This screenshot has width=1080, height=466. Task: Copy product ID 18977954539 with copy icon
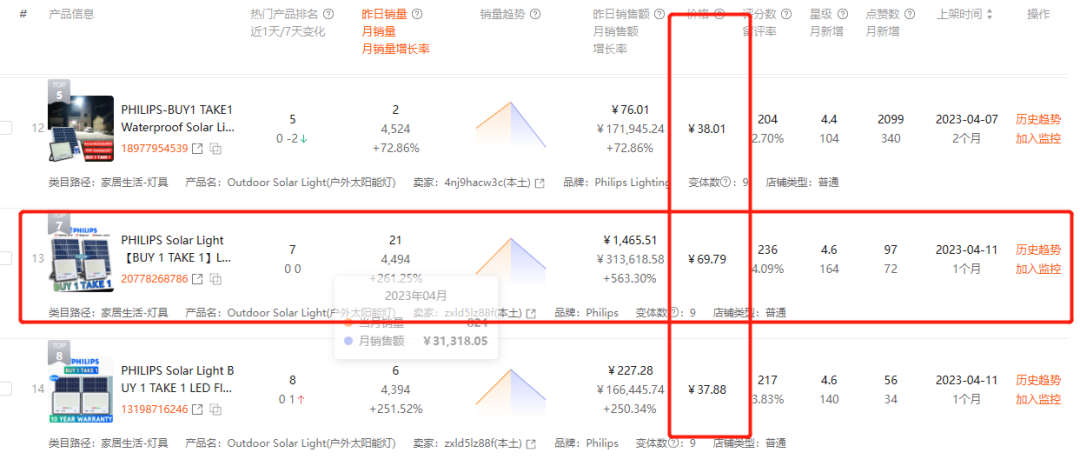(216, 149)
